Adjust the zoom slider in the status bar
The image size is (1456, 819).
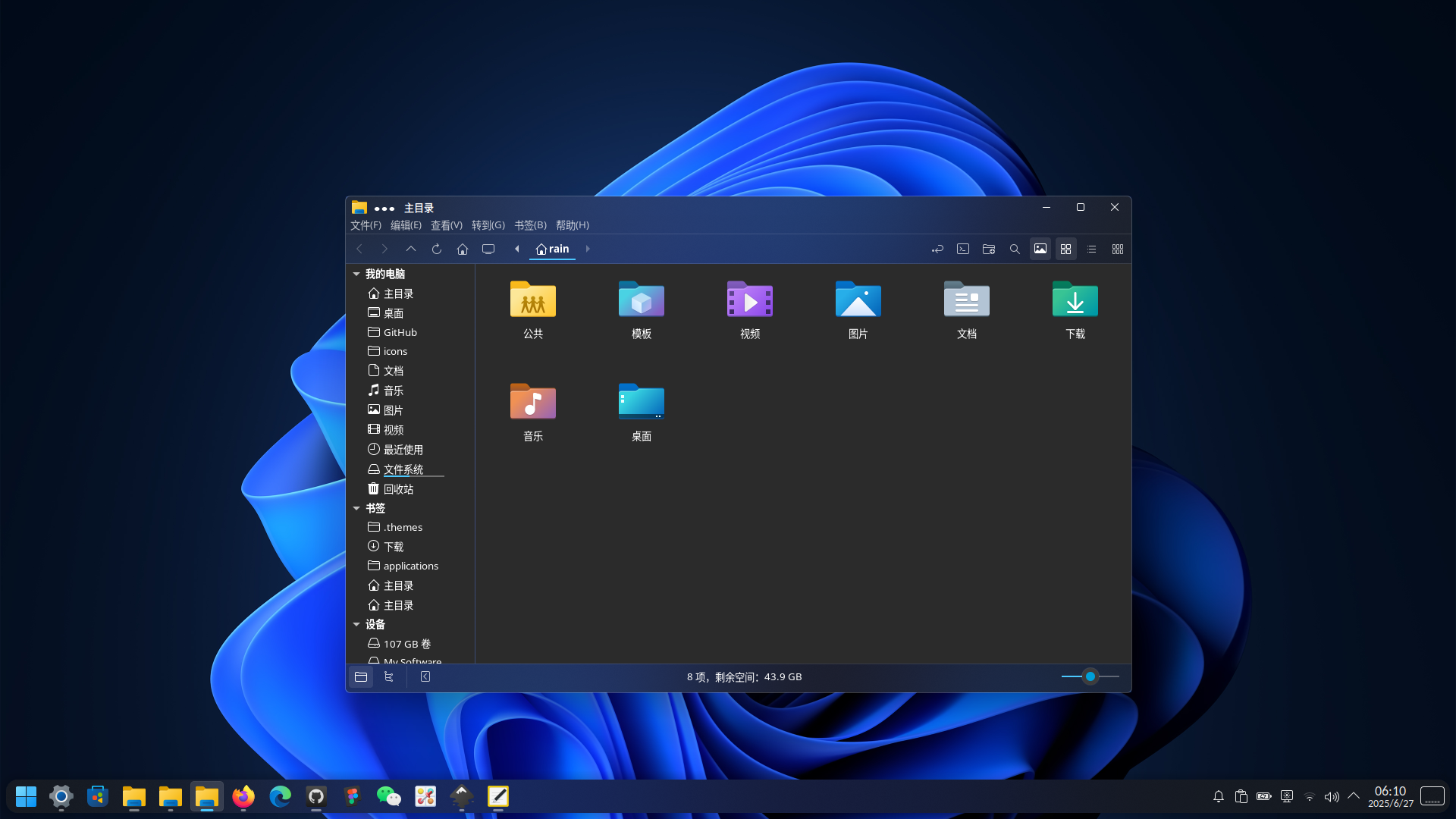click(x=1090, y=676)
